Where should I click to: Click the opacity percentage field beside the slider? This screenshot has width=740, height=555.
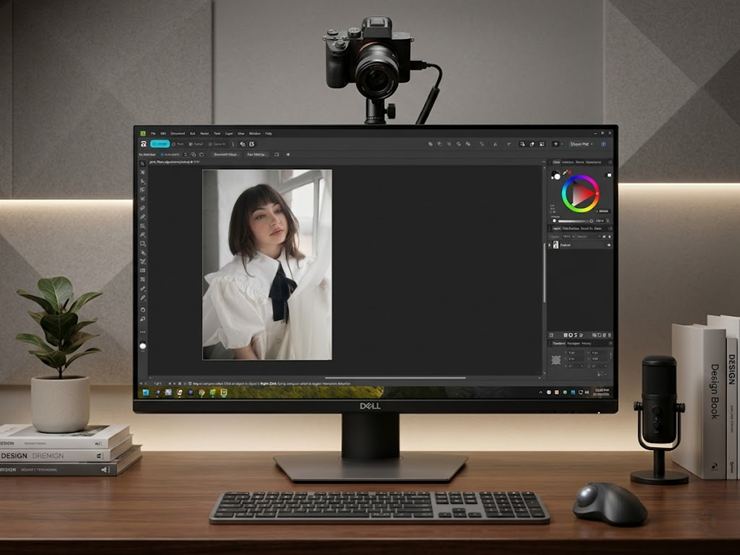click(x=599, y=221)
